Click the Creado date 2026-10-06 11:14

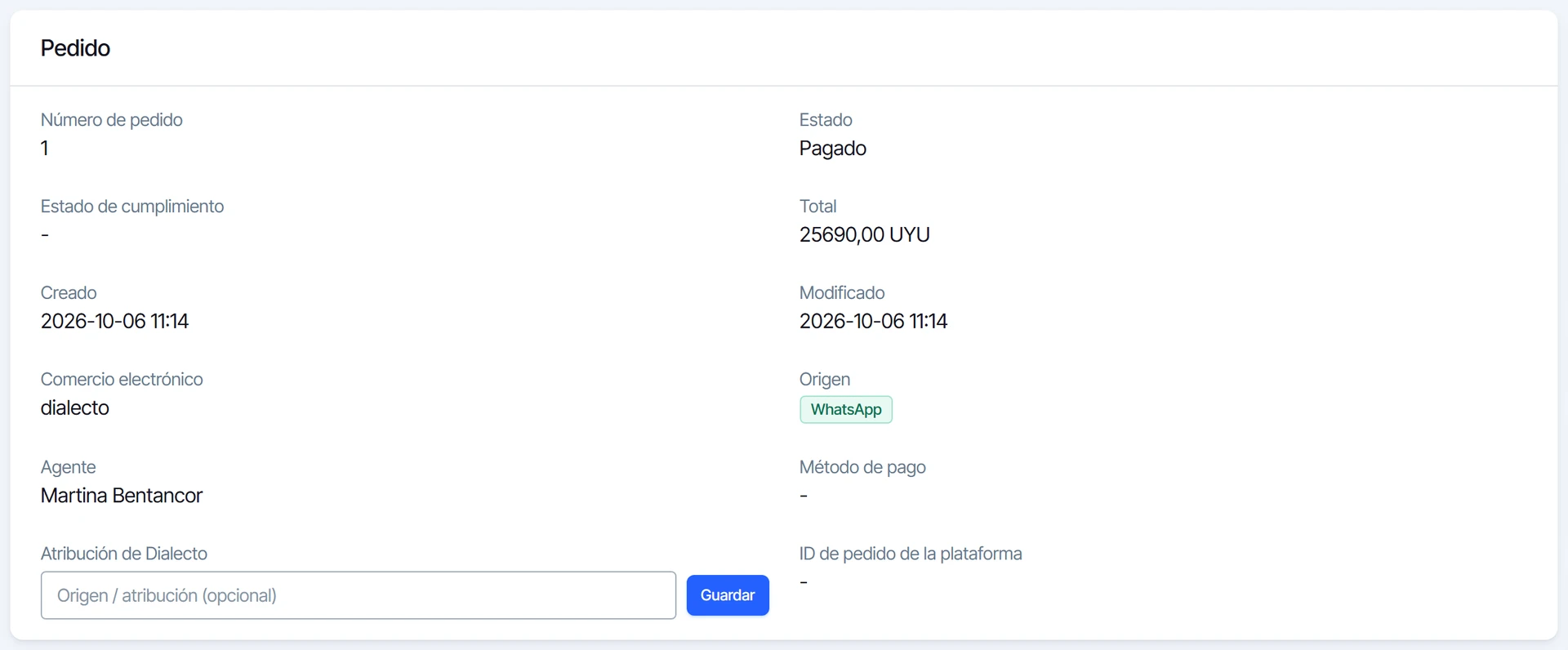[114, 322]
